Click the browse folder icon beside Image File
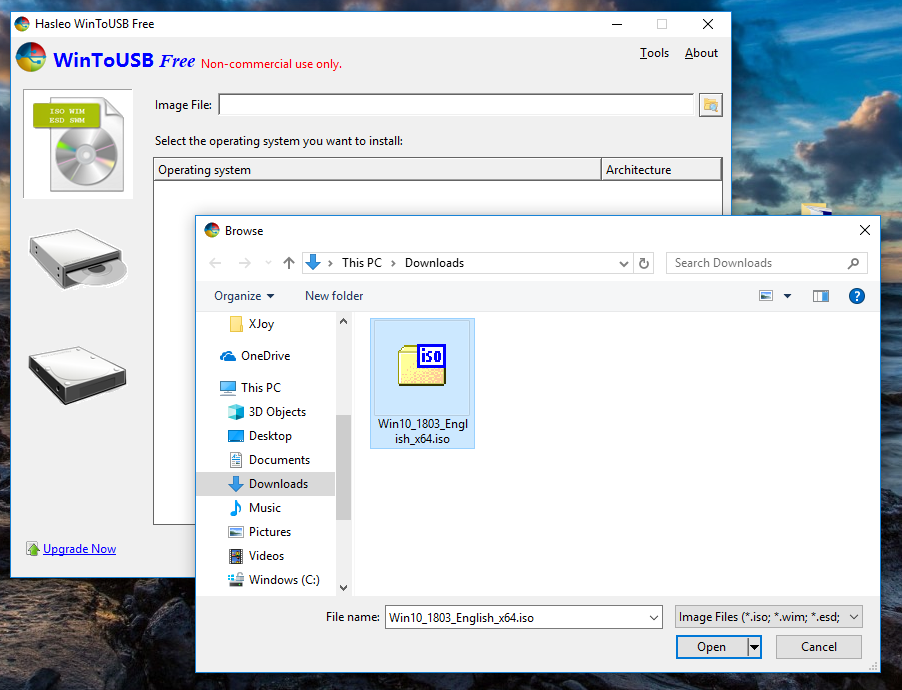902x690 pixels. pos(710,105)
